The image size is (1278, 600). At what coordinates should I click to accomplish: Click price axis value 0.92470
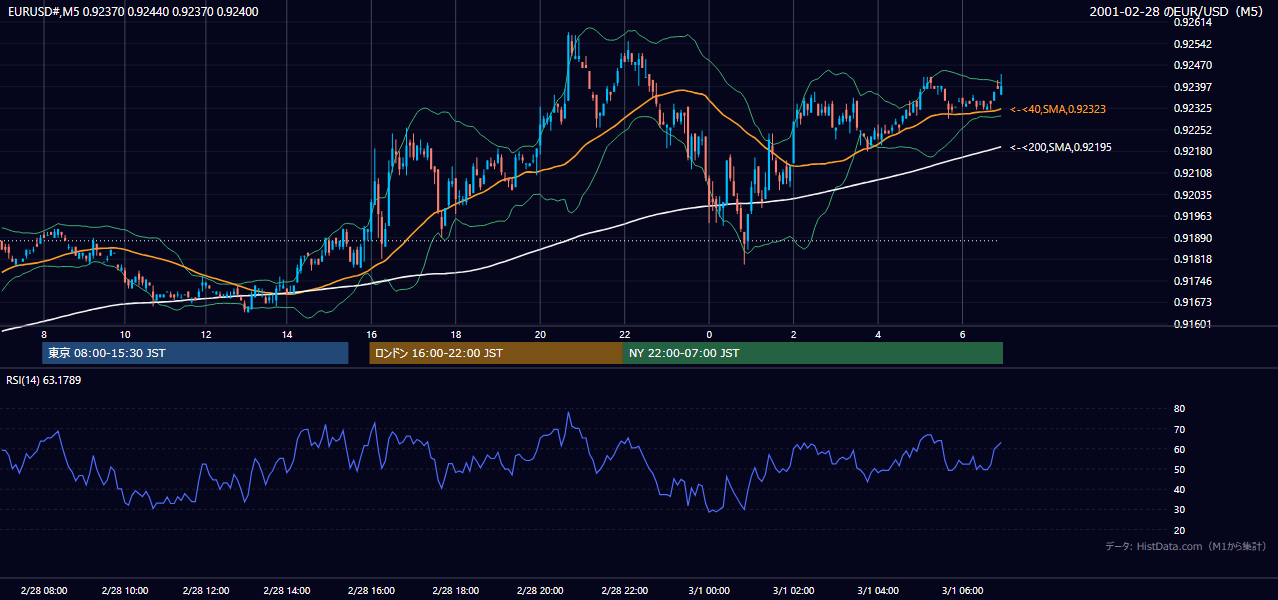pyautogui.click(x=1193, y=66)
